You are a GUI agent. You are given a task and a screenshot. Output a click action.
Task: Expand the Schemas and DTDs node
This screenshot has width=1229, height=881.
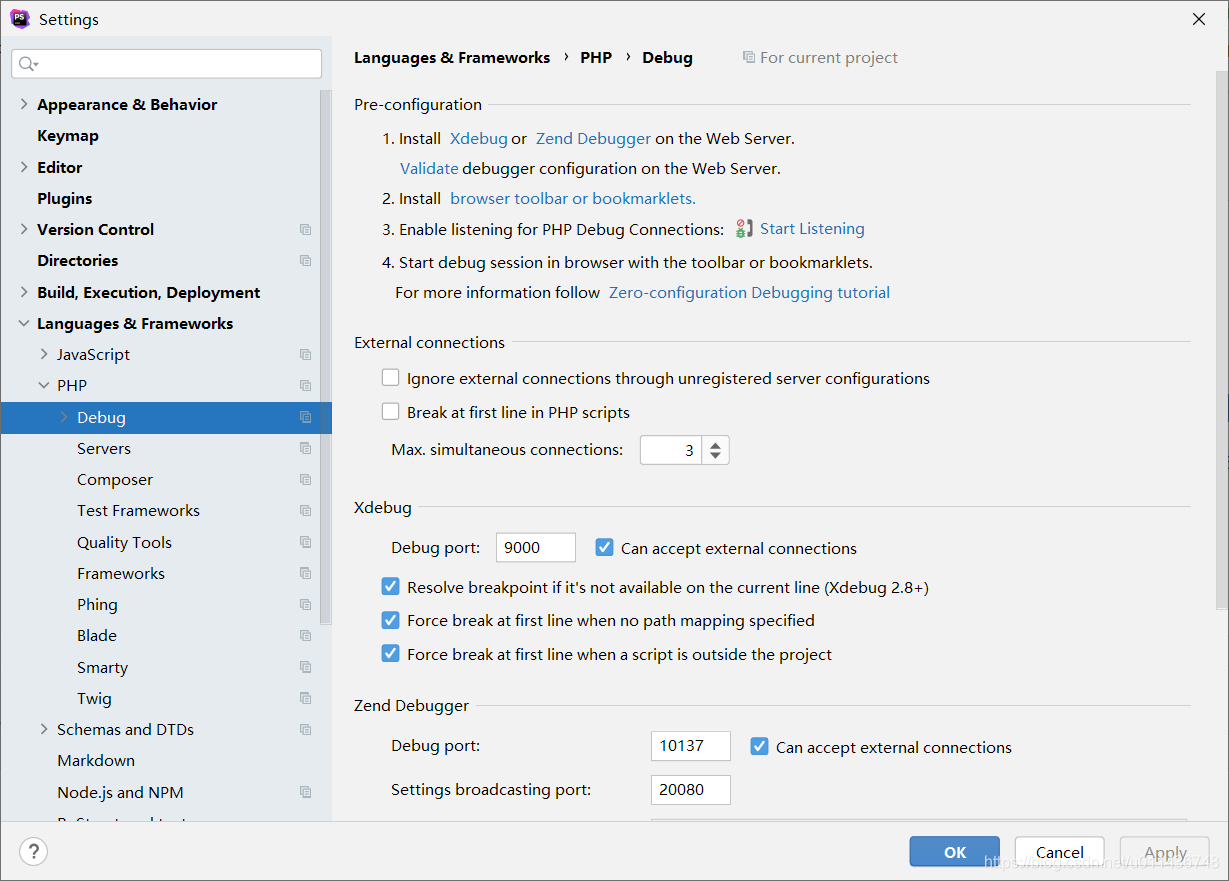(x=43, y=729)
